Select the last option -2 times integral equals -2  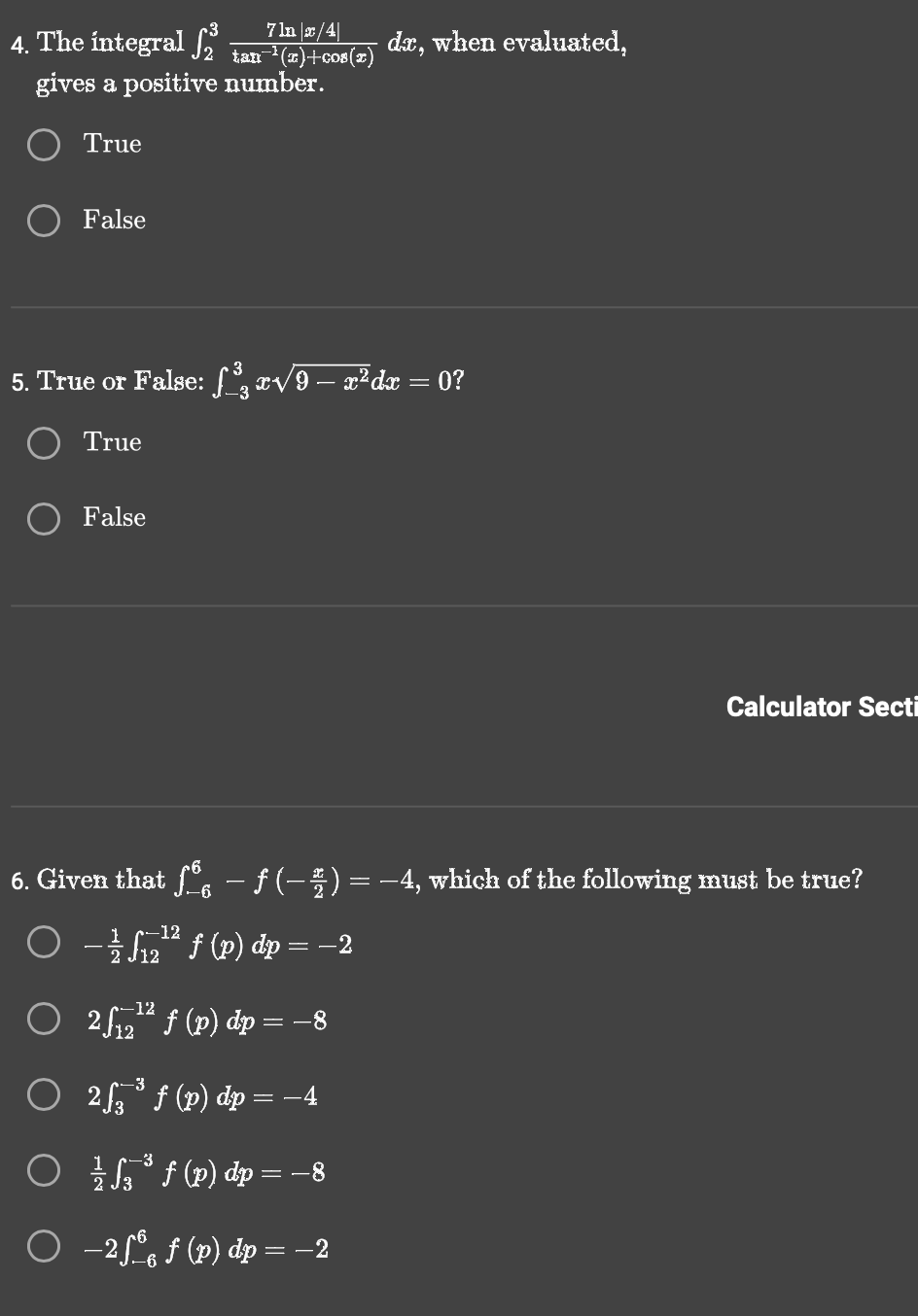43,1247
